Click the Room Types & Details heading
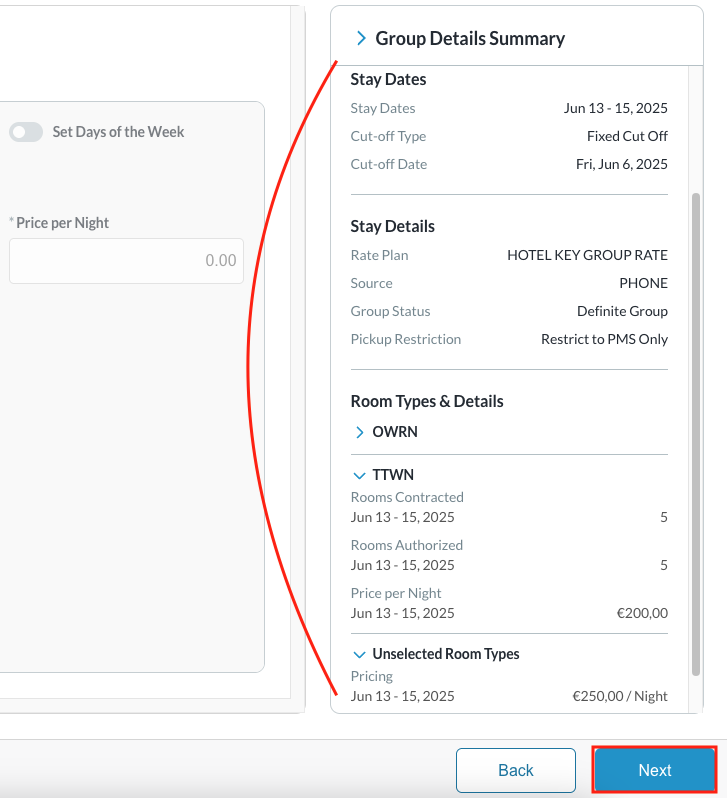This screenshot has width=727, height=798. [427, 401]
